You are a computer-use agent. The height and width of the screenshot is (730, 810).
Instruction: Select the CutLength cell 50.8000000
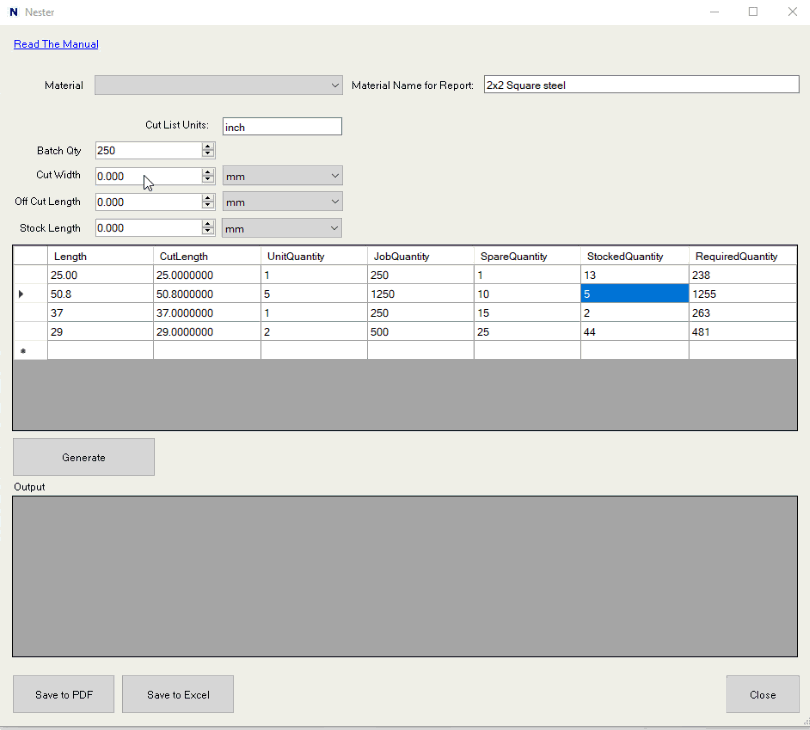coord(207,294)
